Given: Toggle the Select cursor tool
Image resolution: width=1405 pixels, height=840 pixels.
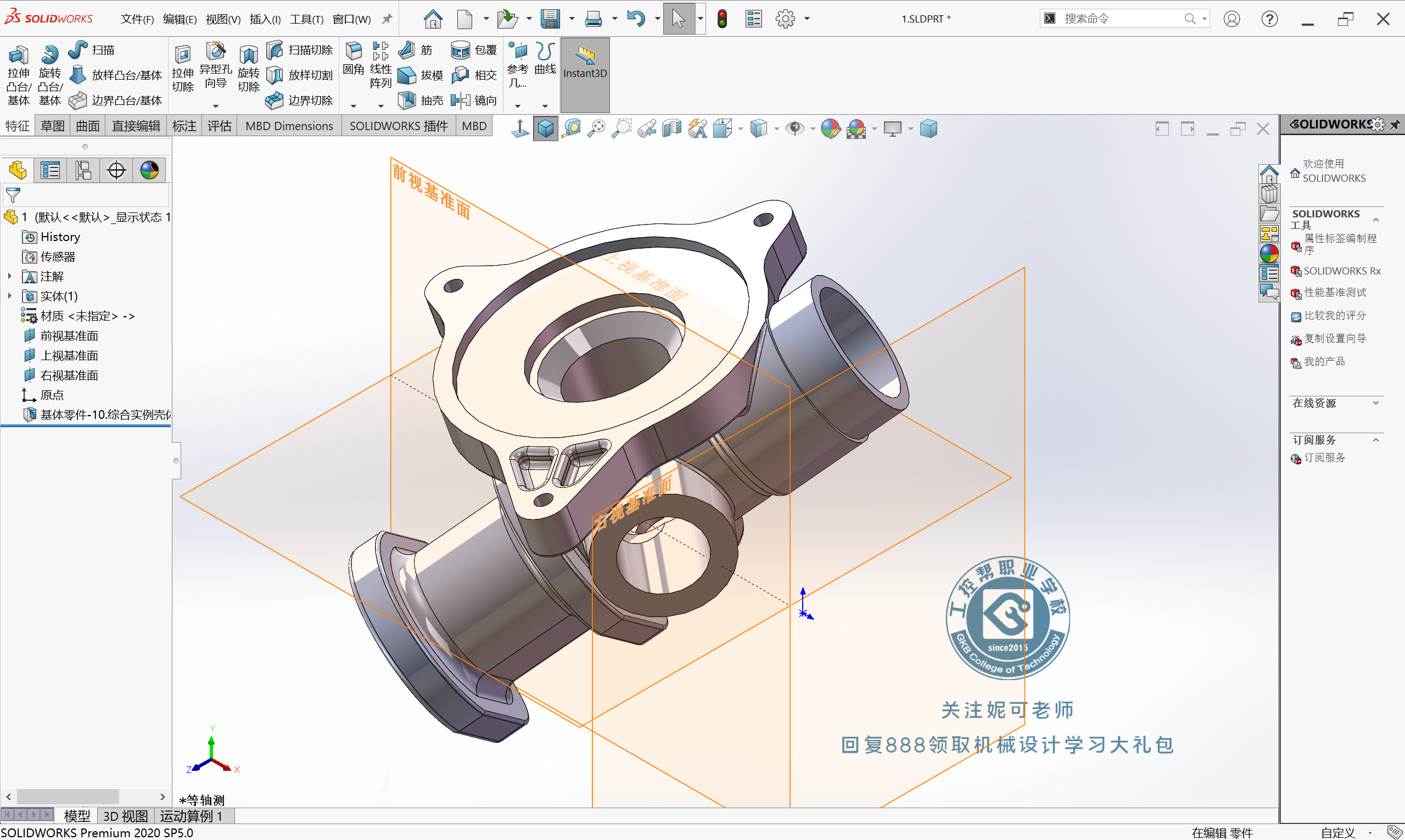Looking at the screenshot, I should point(678,19).
